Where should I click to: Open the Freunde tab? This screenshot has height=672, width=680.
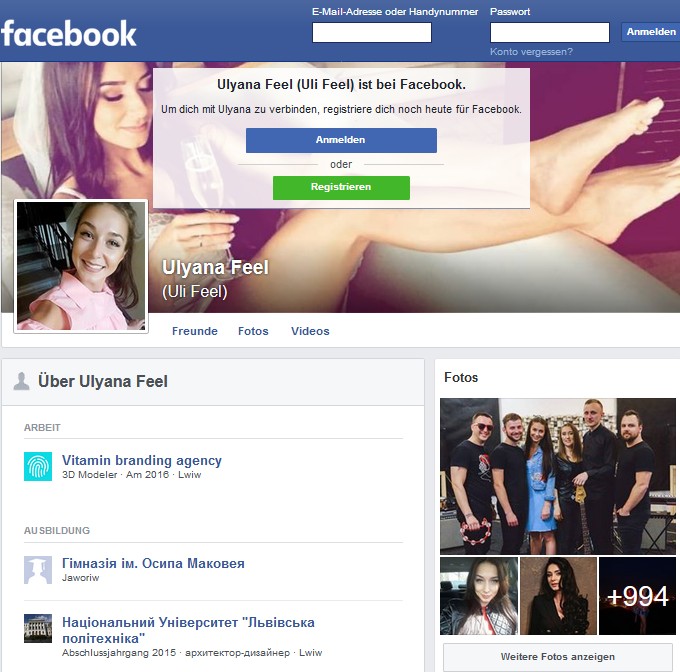195,331
